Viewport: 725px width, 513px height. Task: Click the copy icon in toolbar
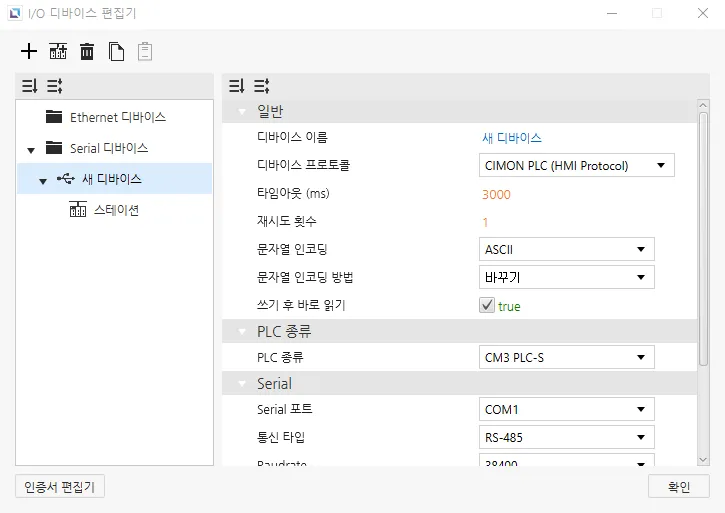[116, 52]
